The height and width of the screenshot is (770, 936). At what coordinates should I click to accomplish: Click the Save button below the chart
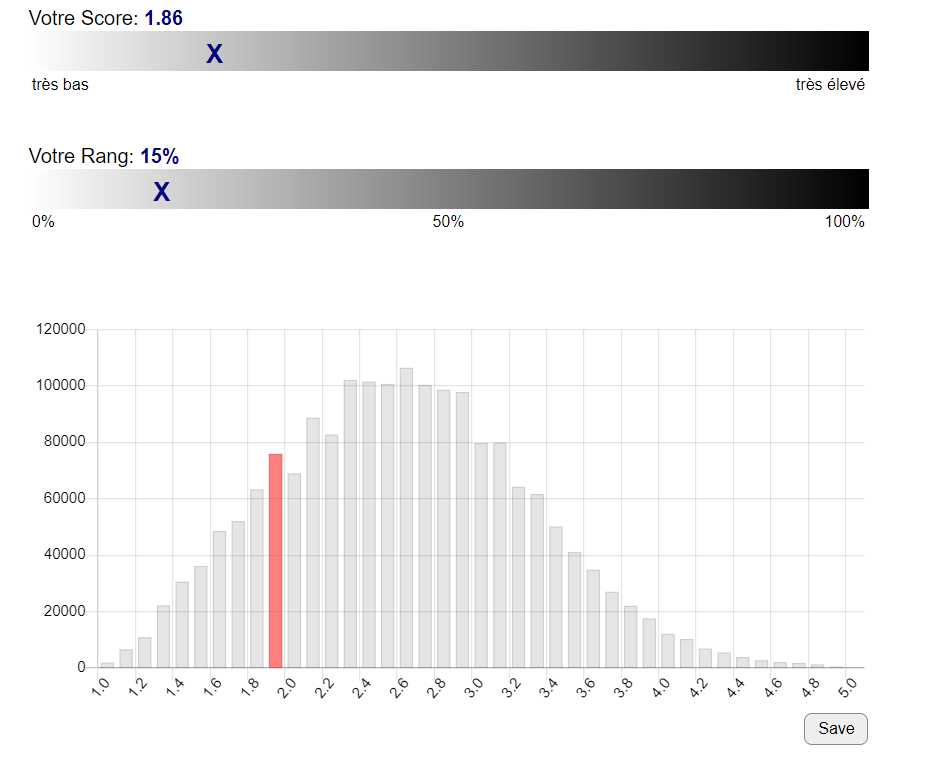tap(835, 729)
